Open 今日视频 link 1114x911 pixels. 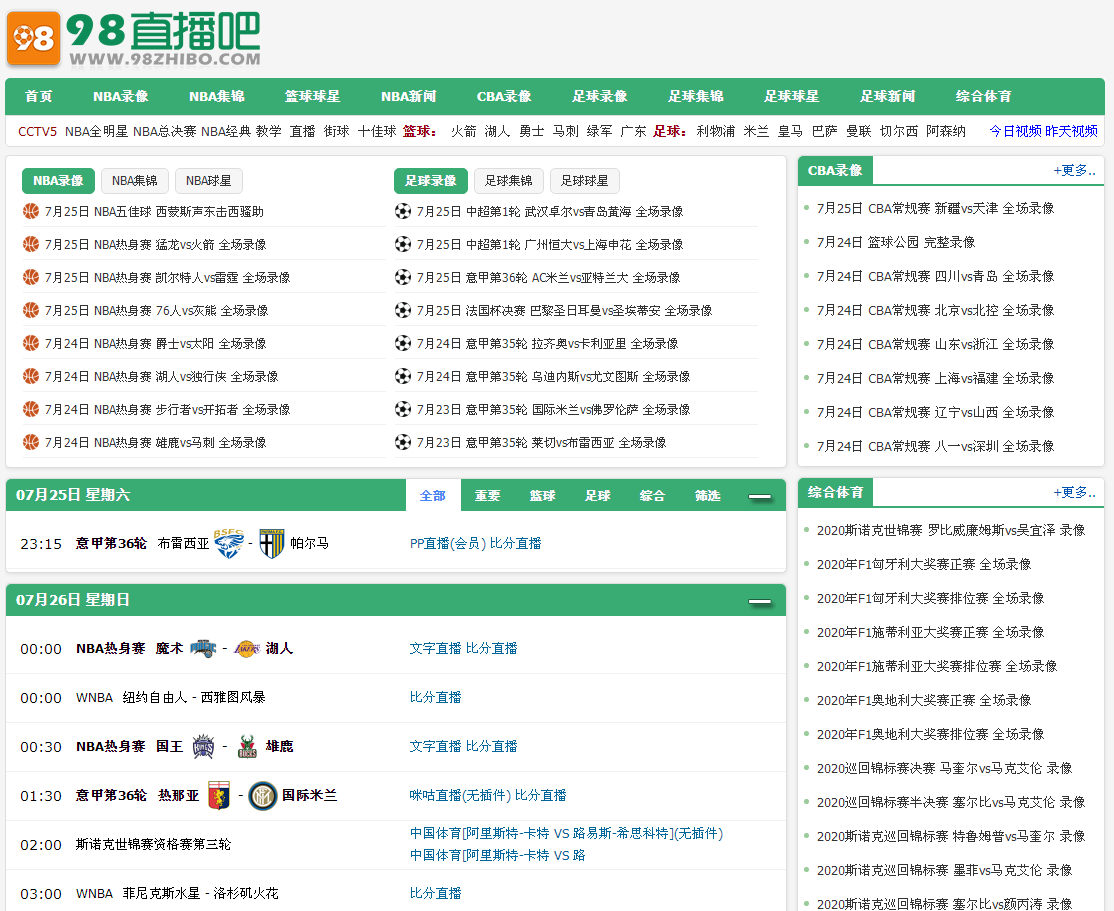click(x=1015, y=131)
